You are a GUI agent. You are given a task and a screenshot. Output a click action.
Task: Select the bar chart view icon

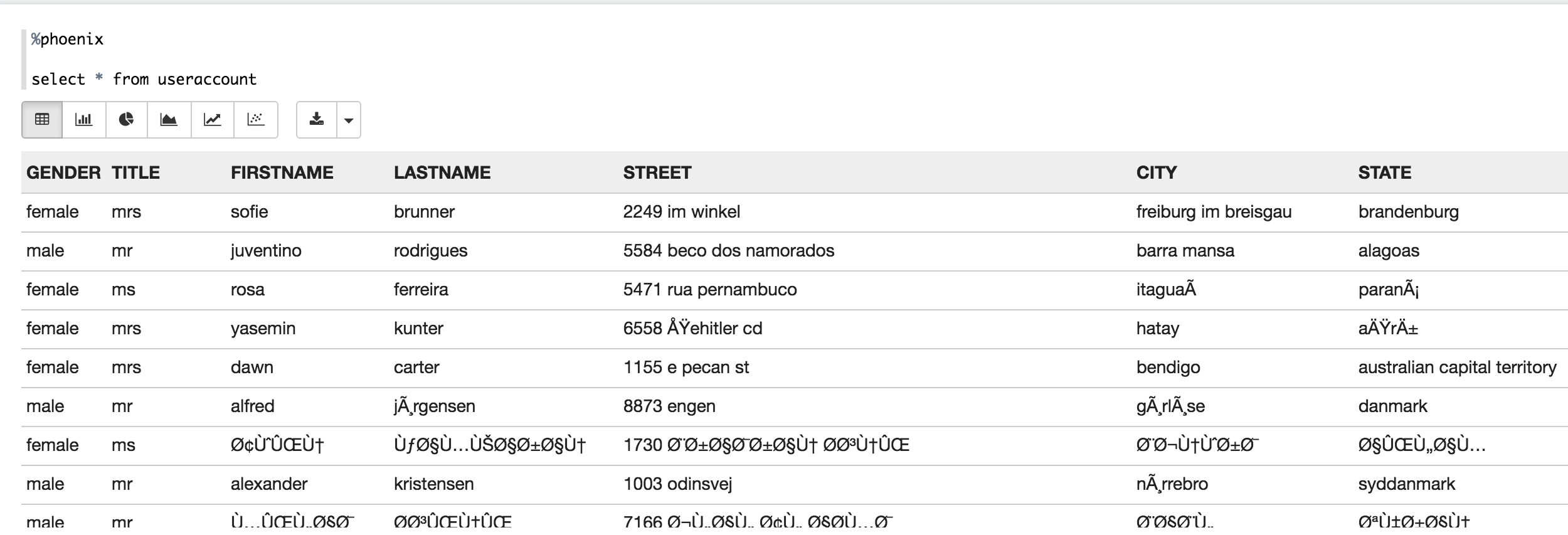click(84, 119)
